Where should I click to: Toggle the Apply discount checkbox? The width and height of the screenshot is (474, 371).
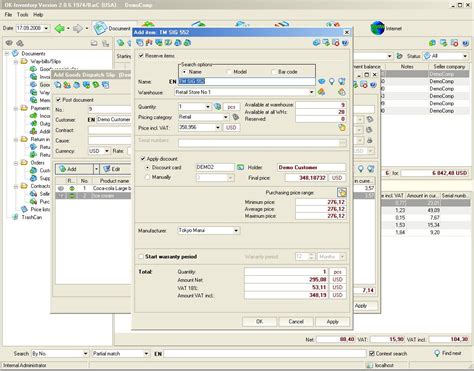click(x=143, y=159)
